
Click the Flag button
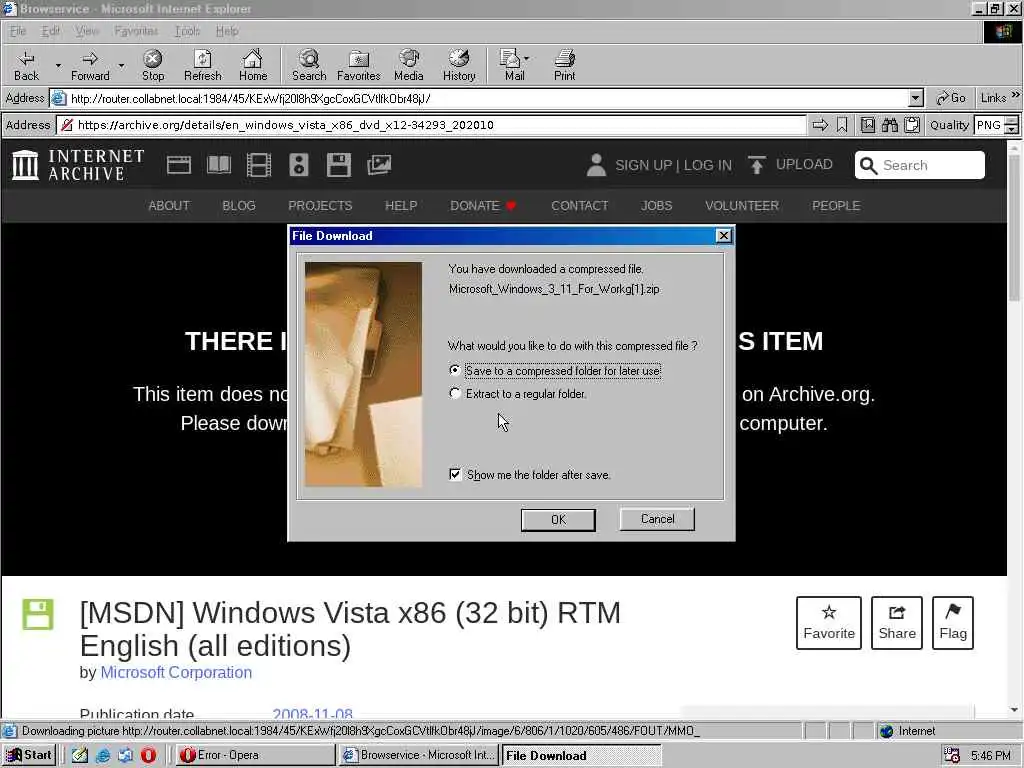coord(953,622)
